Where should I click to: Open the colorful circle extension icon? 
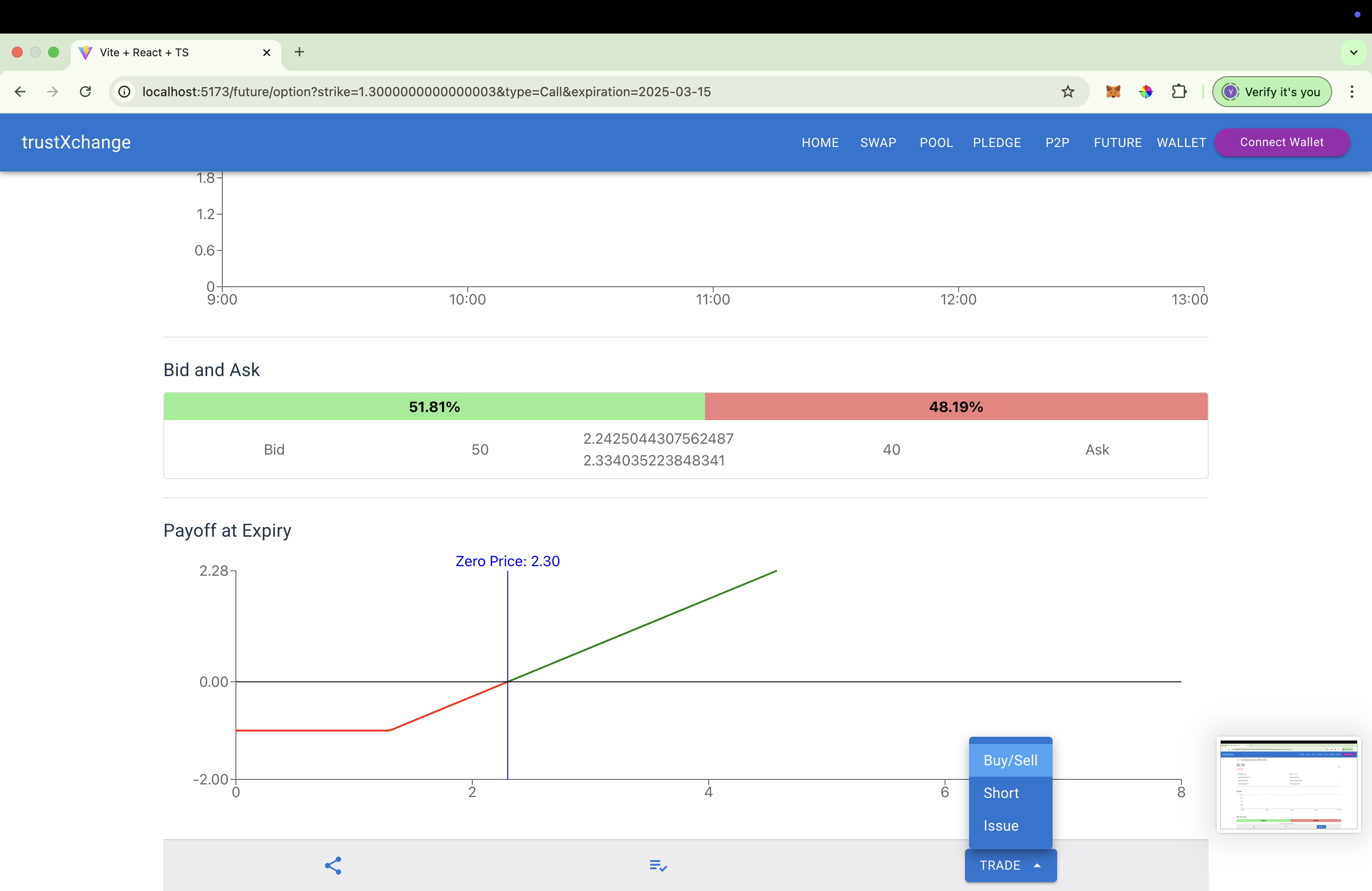click(x=1146, y=92)
